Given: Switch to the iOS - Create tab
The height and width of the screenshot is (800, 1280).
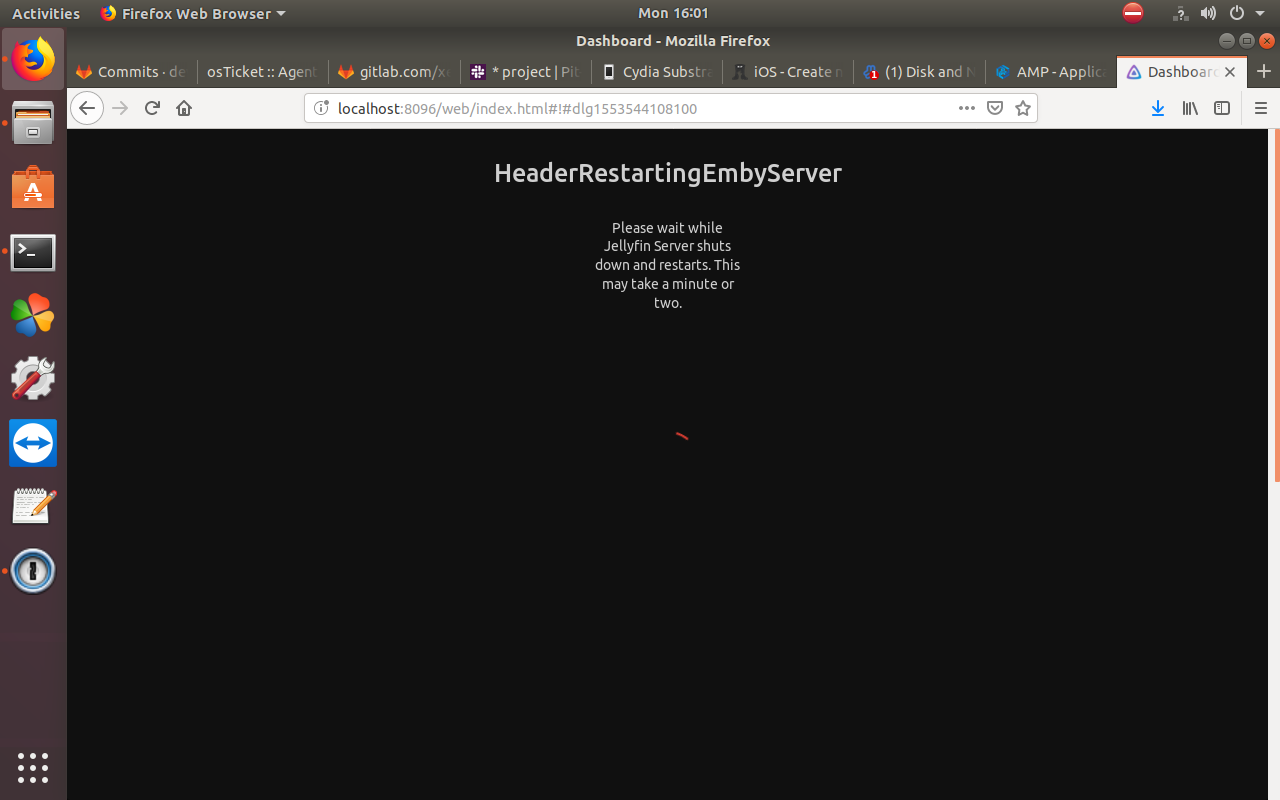Looking at the screenshot, I should [788, 72].
